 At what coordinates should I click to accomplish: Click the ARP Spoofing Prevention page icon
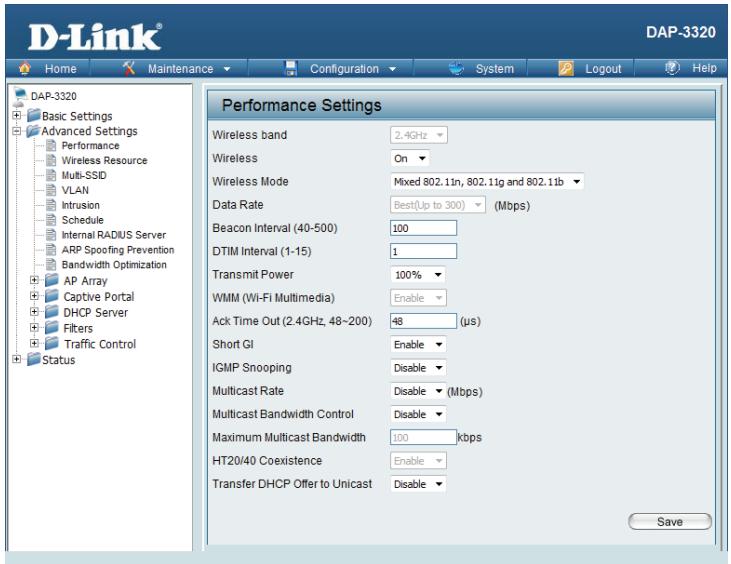click(51, 250)
